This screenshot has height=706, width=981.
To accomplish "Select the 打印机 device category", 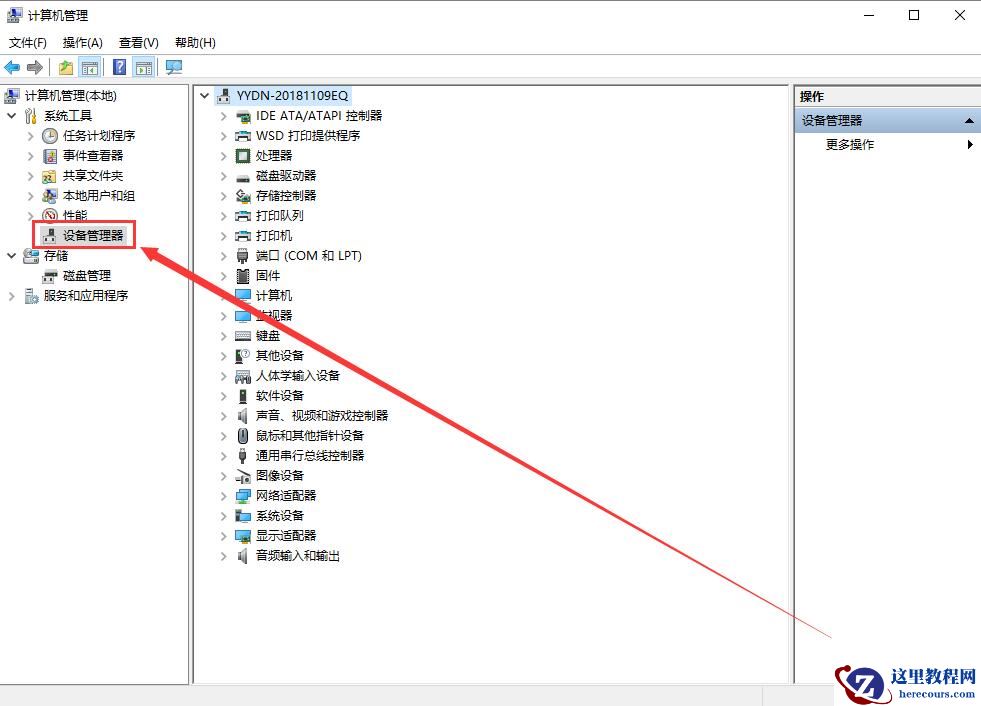I will tap(274, 236).
